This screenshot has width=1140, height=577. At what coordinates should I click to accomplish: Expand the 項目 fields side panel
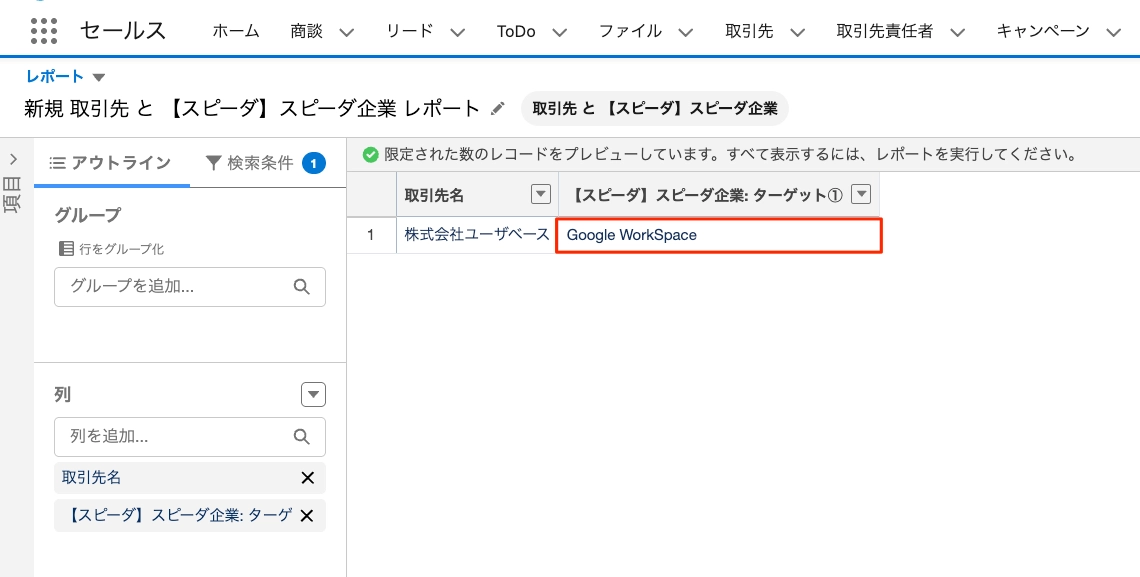tap(14, 160)
